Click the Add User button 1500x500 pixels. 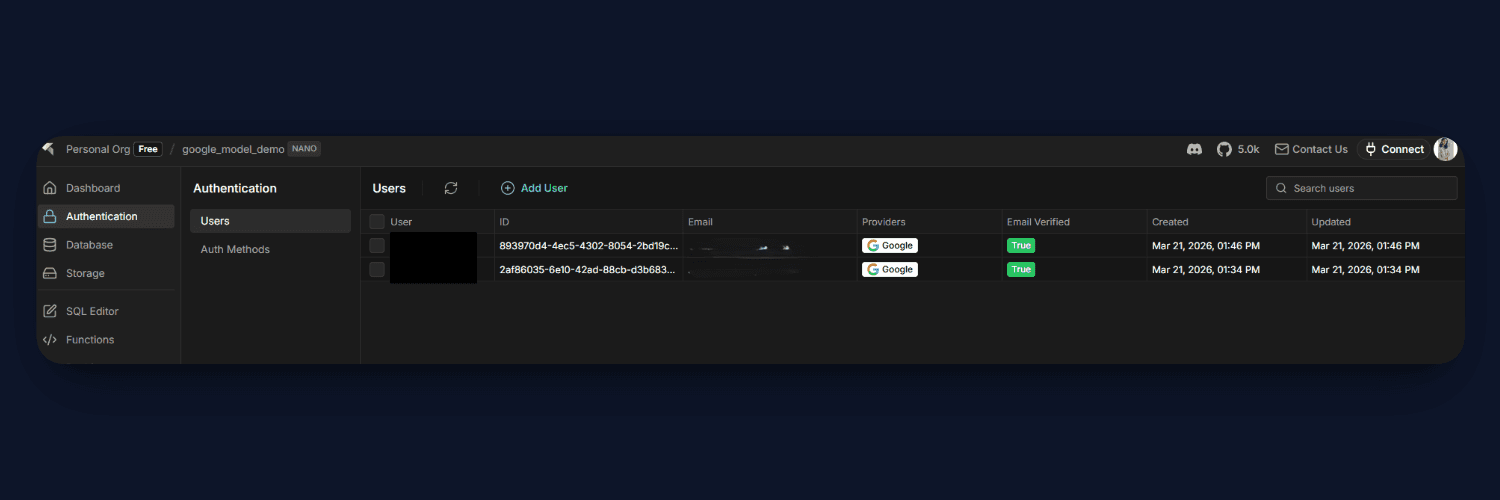click(x=534, y=188)
